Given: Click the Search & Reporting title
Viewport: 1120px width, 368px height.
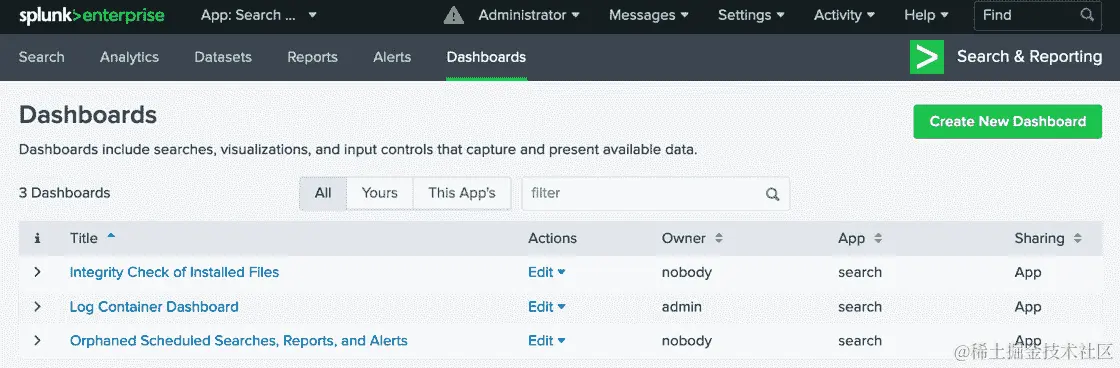Looking at the screenshot, I should (1029, 57).
